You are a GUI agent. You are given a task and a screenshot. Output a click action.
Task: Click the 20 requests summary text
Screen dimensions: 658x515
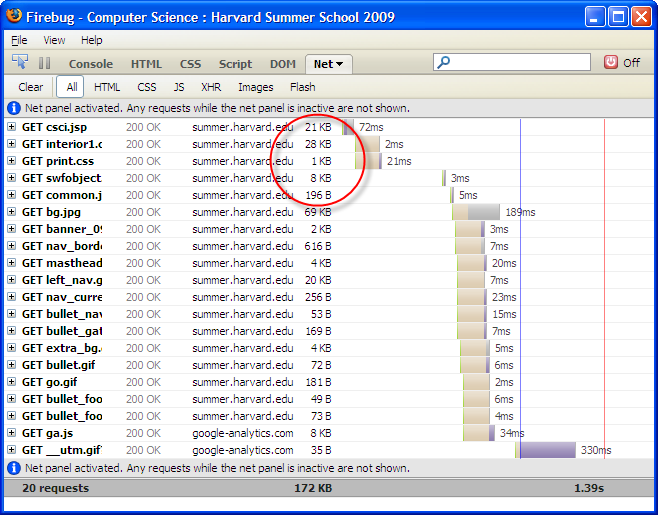55,488
